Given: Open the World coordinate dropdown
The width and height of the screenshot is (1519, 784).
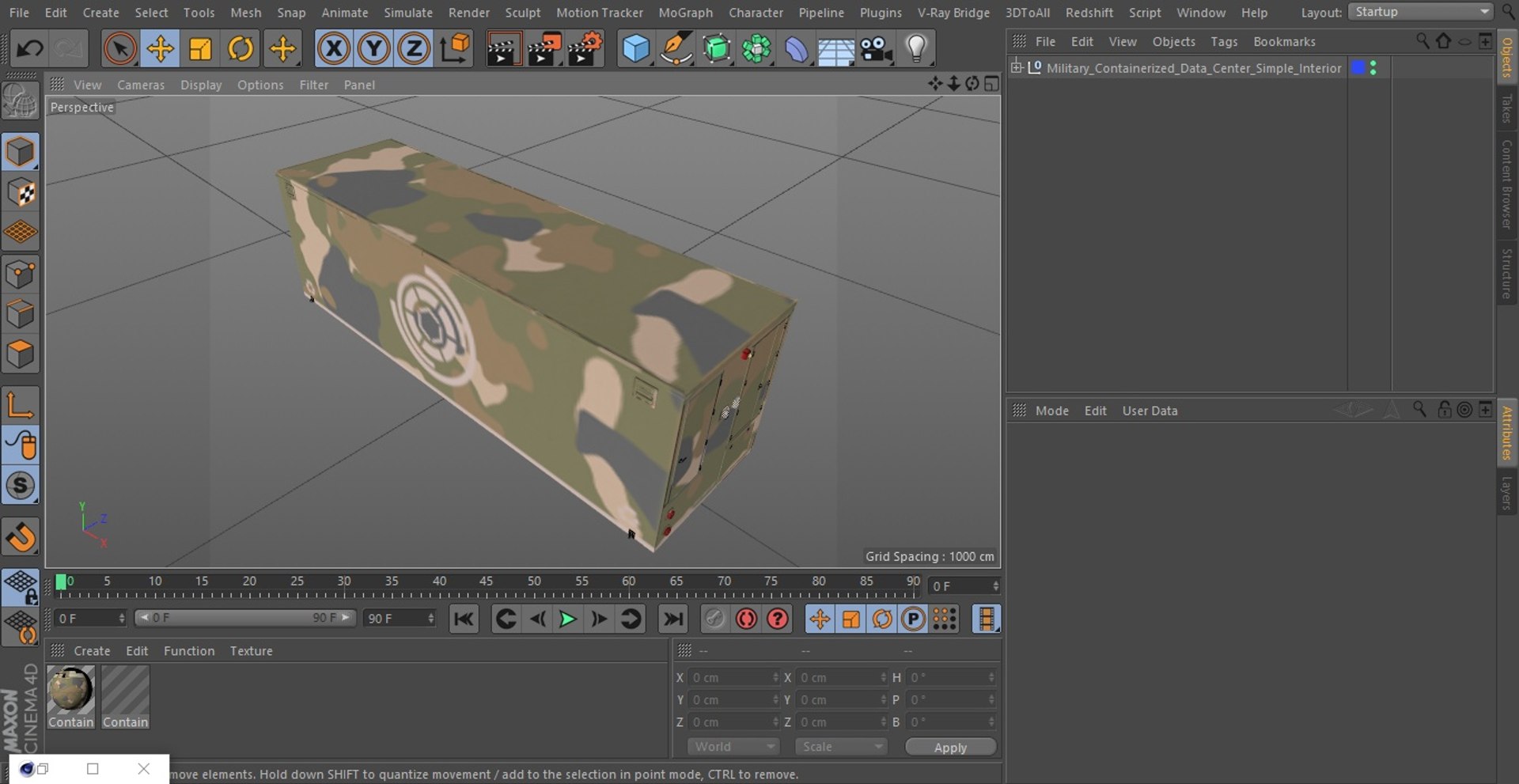Looking at the screenshot, I should [733, 747].
